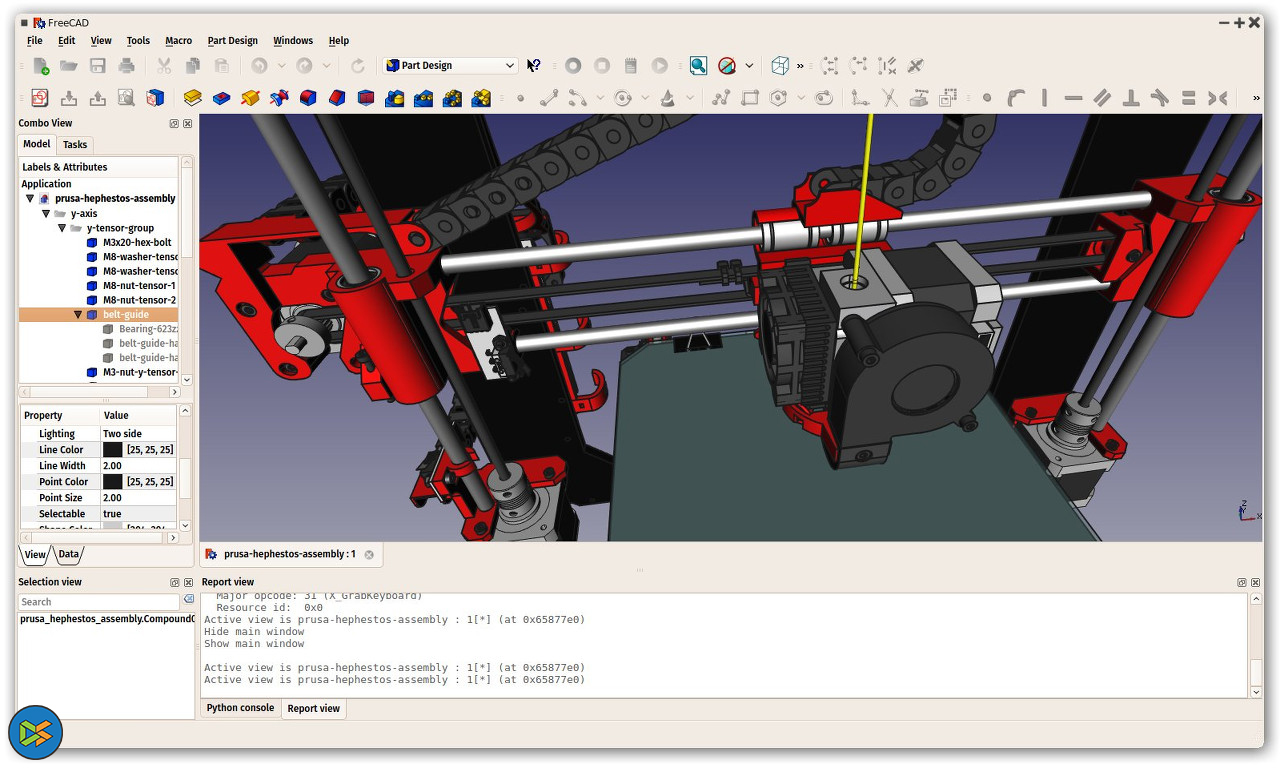Viewport: 1280px width, 768px height.
Task: Open the Macro menu
Action: pos(178,41)
